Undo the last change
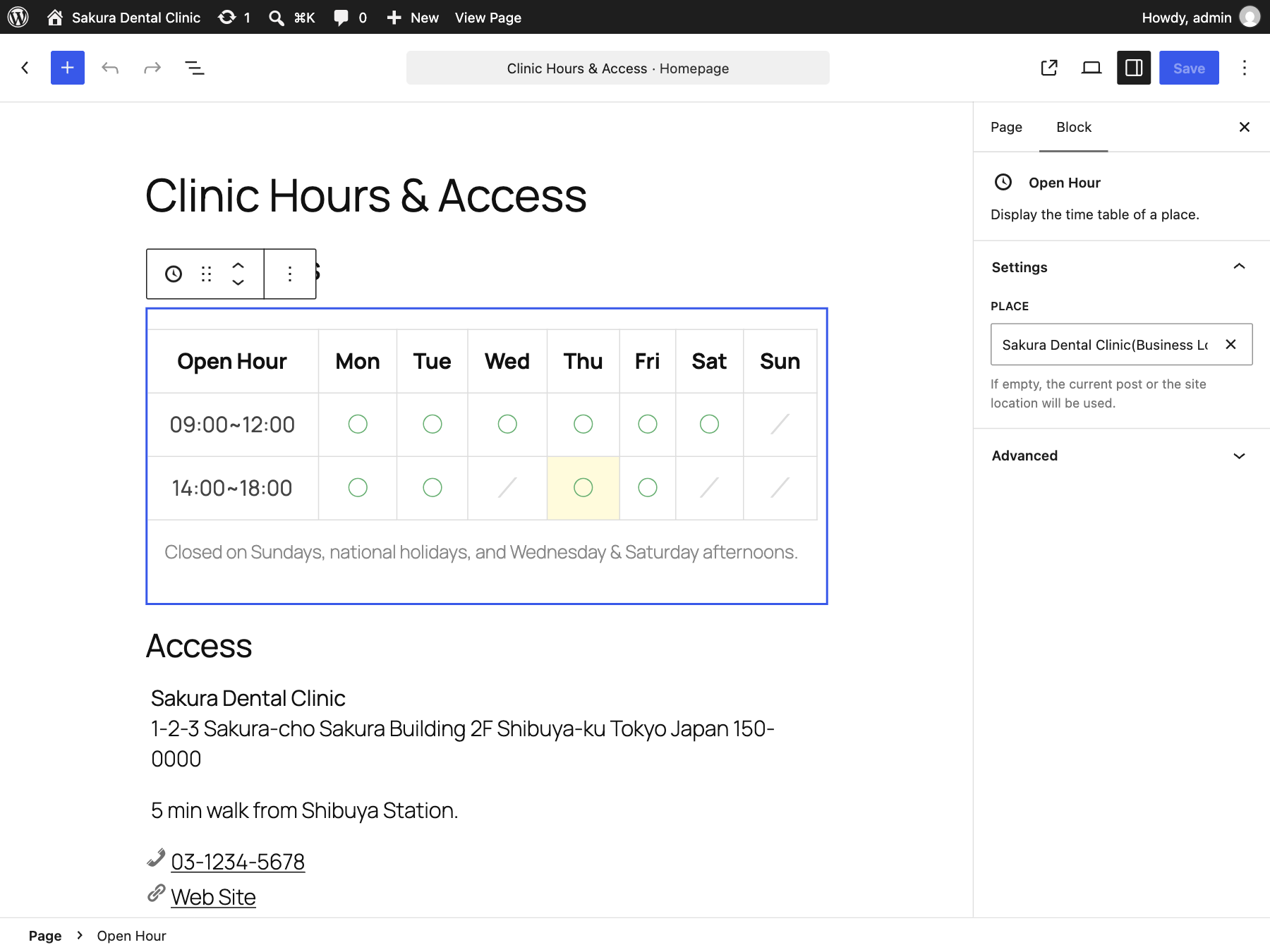1270x952 pixels. (x=110, y=68)
